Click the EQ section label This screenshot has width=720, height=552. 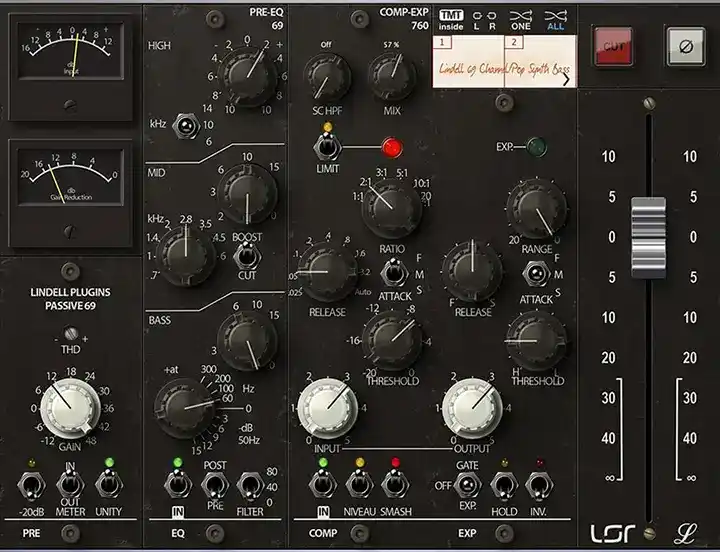[178, 533]
